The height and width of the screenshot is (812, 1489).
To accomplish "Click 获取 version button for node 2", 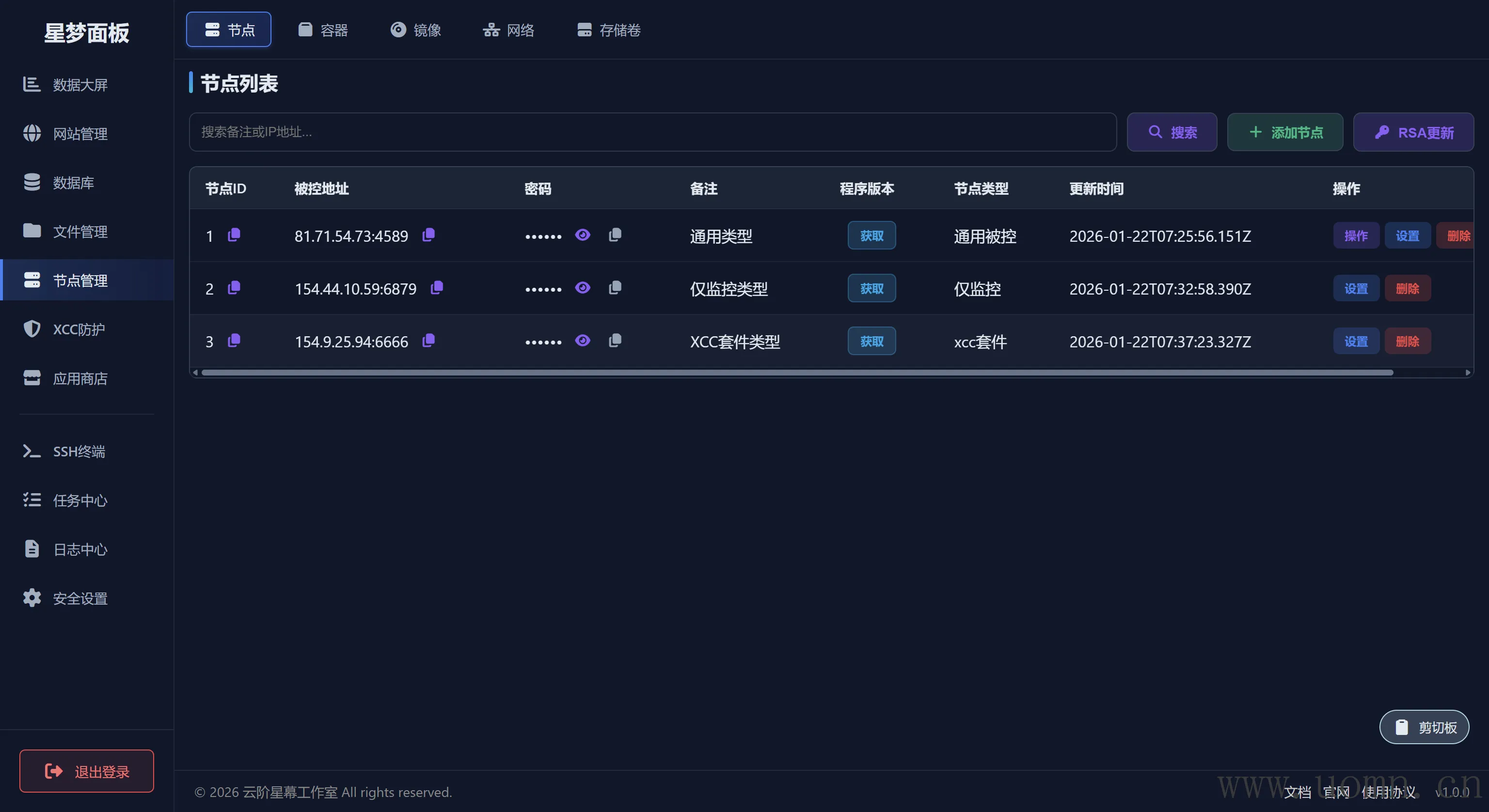I will (871, 288).
